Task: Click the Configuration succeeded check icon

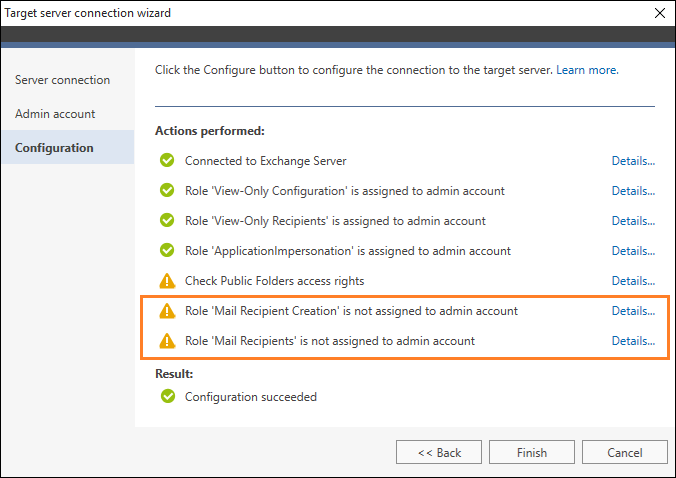Action: click(x=168, y=396)
